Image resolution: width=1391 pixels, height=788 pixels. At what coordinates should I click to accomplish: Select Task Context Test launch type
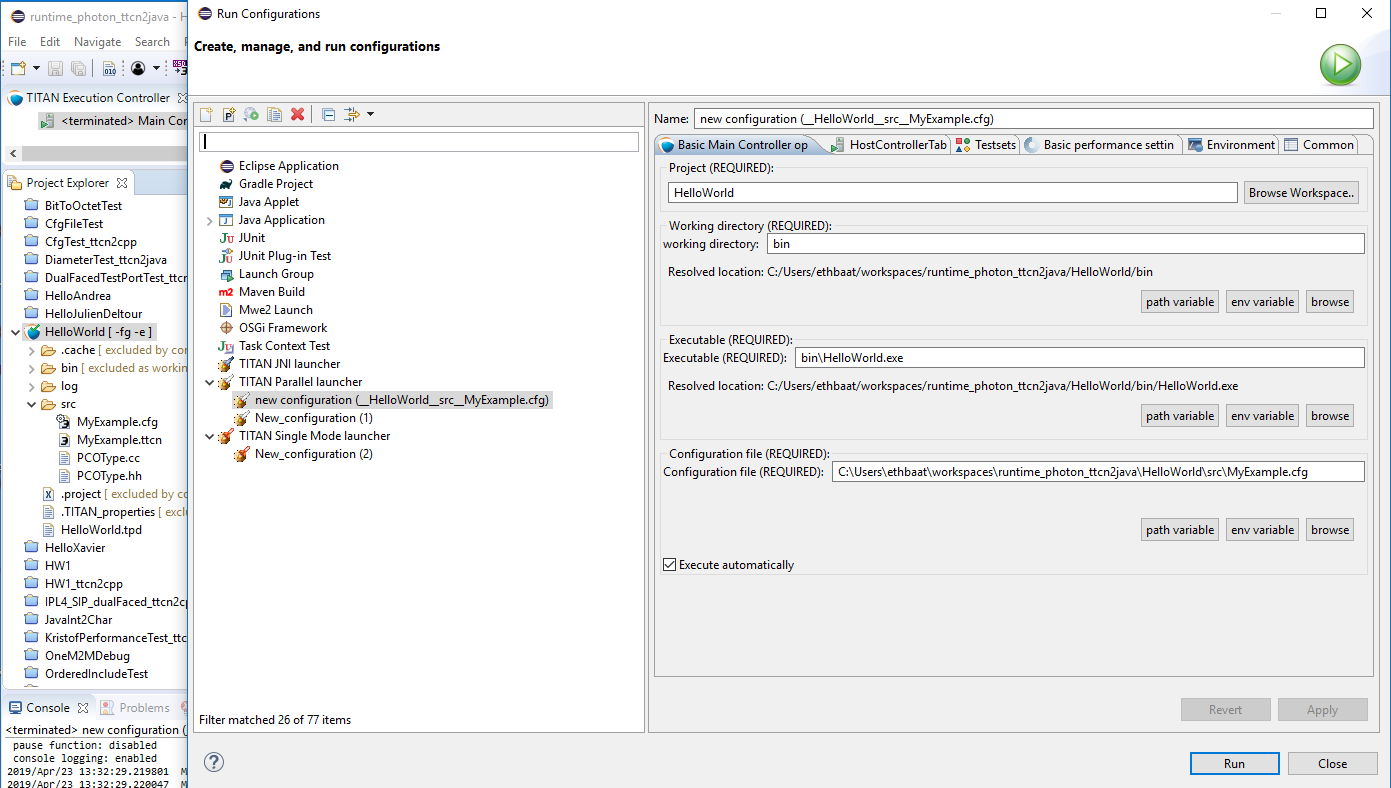274,346
